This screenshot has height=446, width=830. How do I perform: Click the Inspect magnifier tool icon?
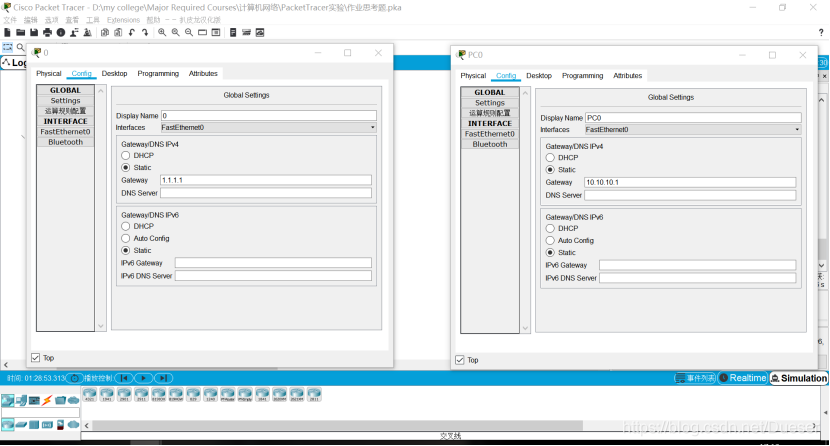21,47
